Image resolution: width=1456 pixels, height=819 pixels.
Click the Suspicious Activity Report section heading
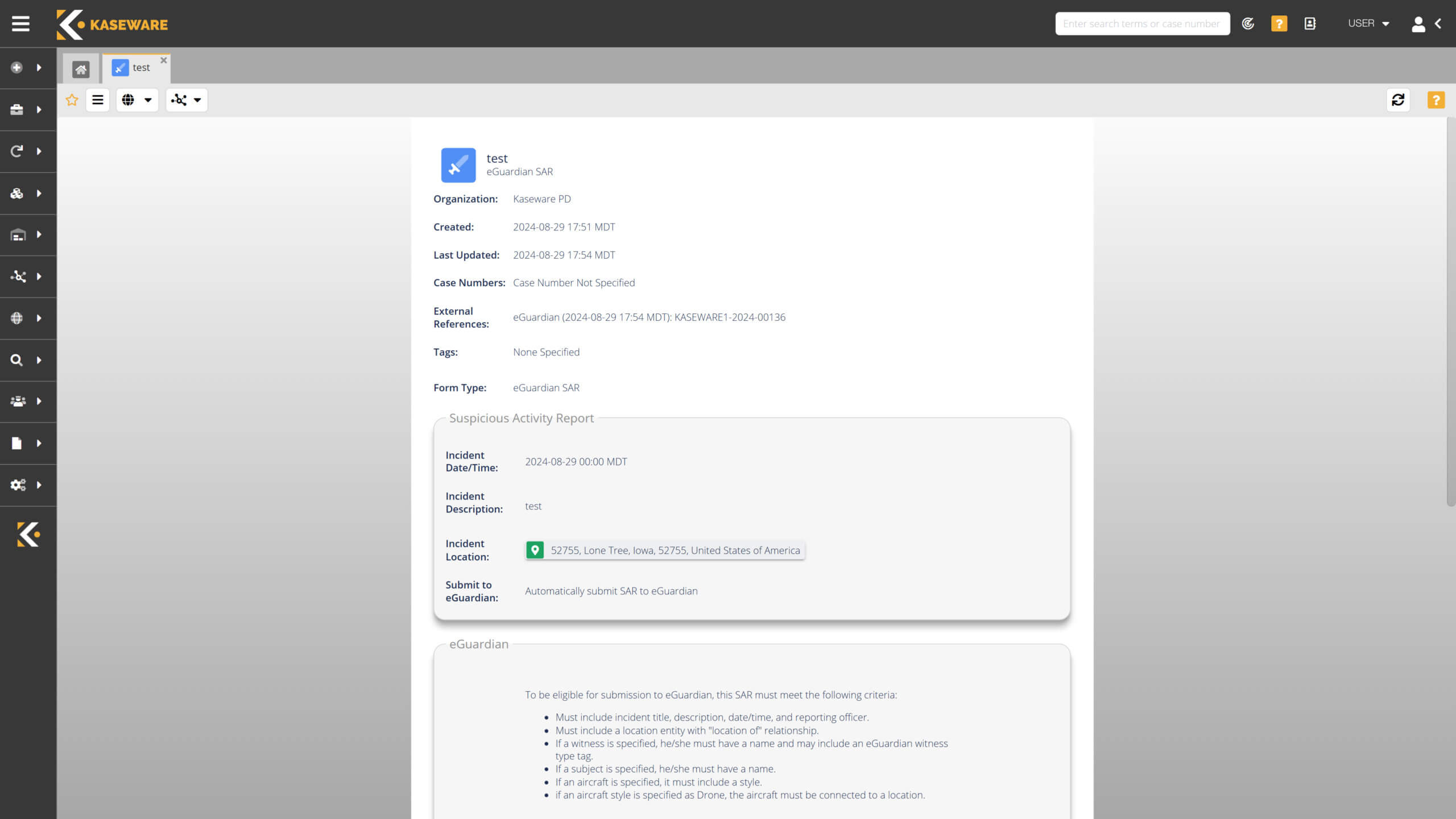tap(521, 418)
